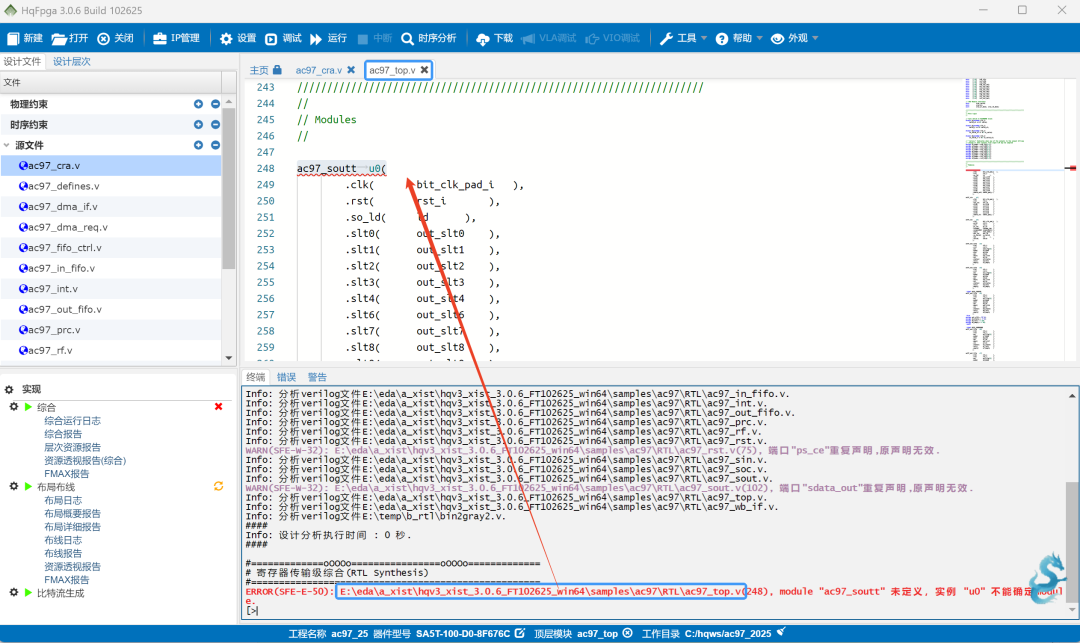Add a file to 物理约束 with plus icon
Image resolution: width=1080 pixels, height=643 pixels.
click(x=198, y=104)
